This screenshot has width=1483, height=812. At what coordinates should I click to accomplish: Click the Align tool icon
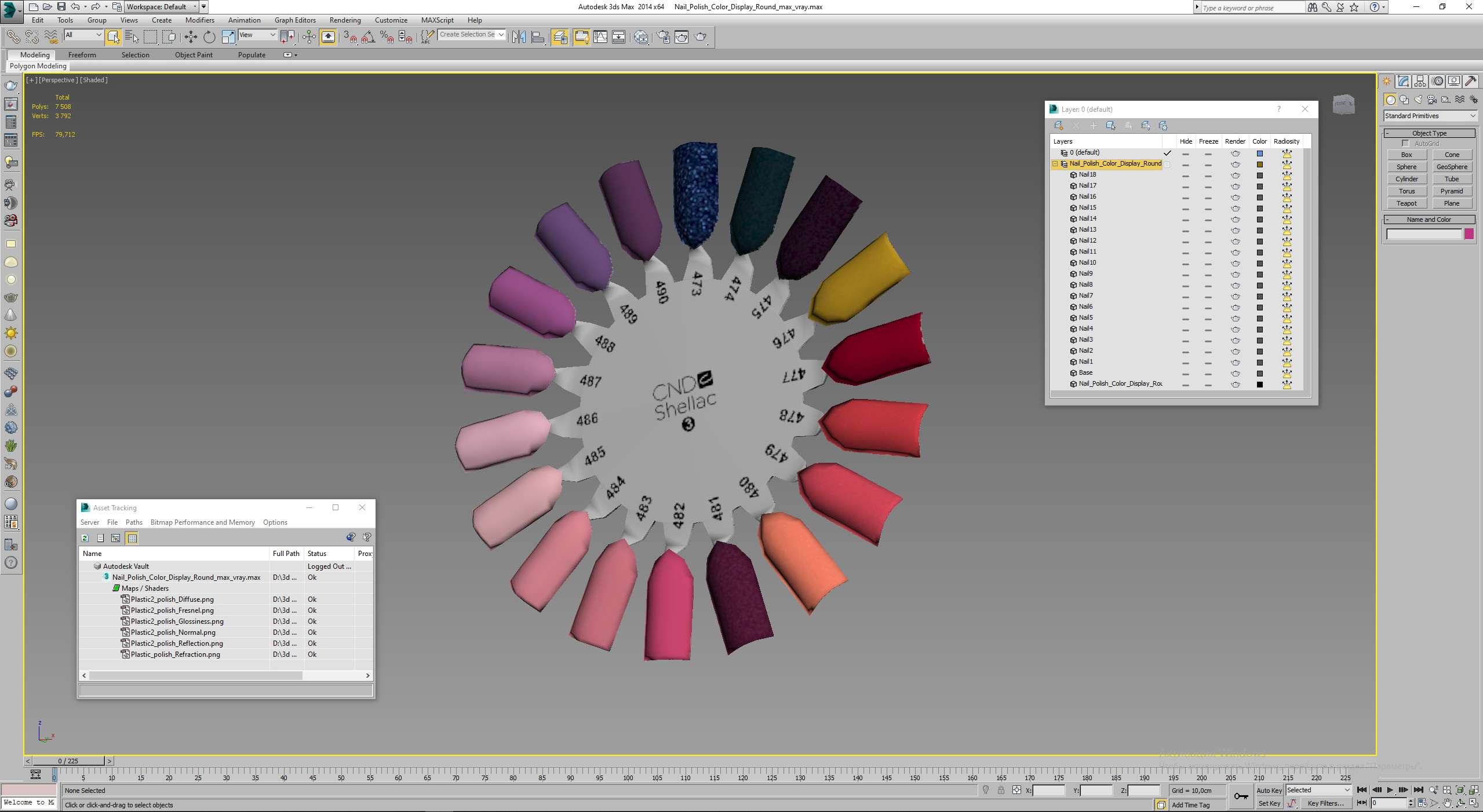pos(538,37)
